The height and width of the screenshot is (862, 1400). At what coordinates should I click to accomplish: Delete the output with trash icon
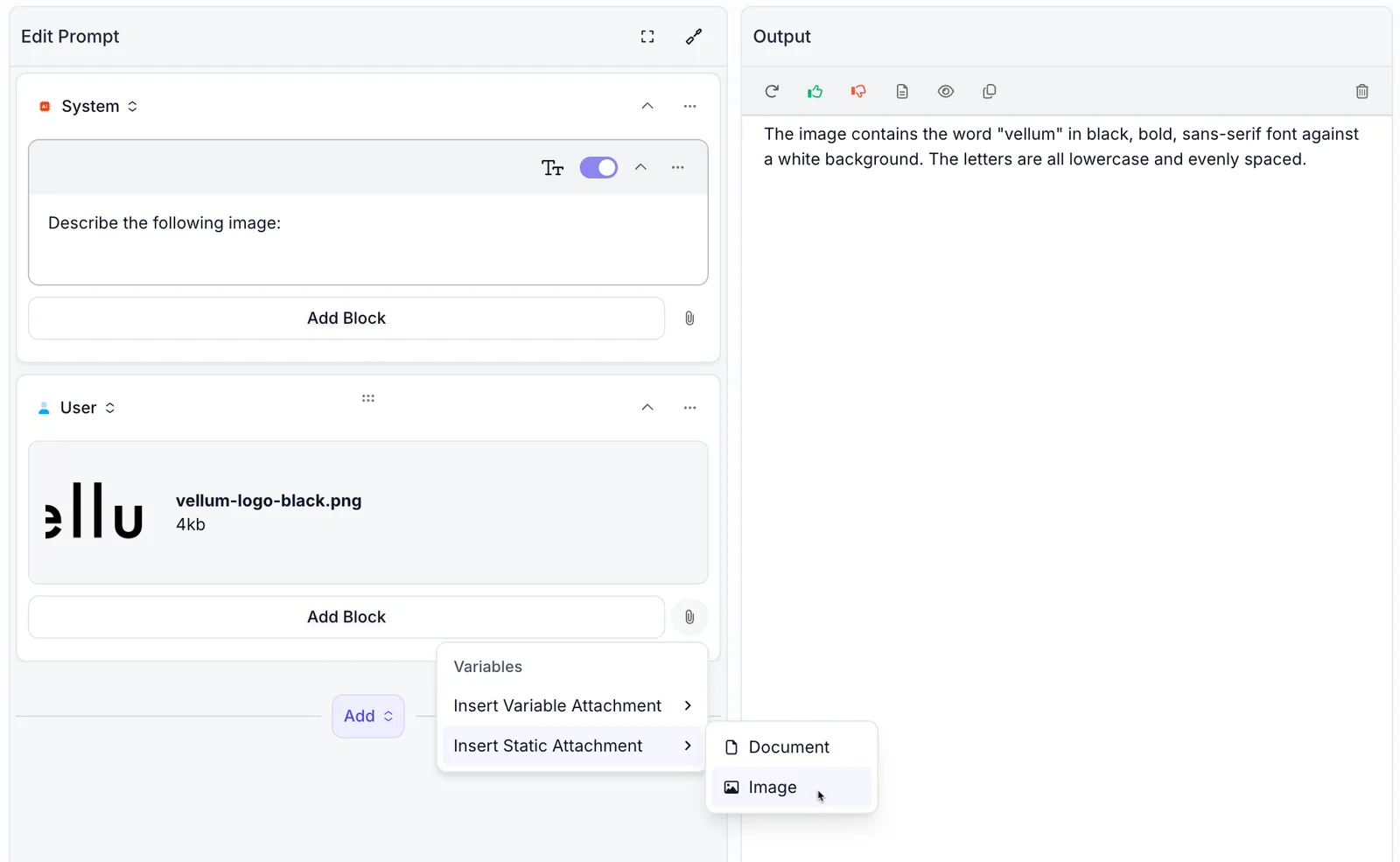(1362, 91)
